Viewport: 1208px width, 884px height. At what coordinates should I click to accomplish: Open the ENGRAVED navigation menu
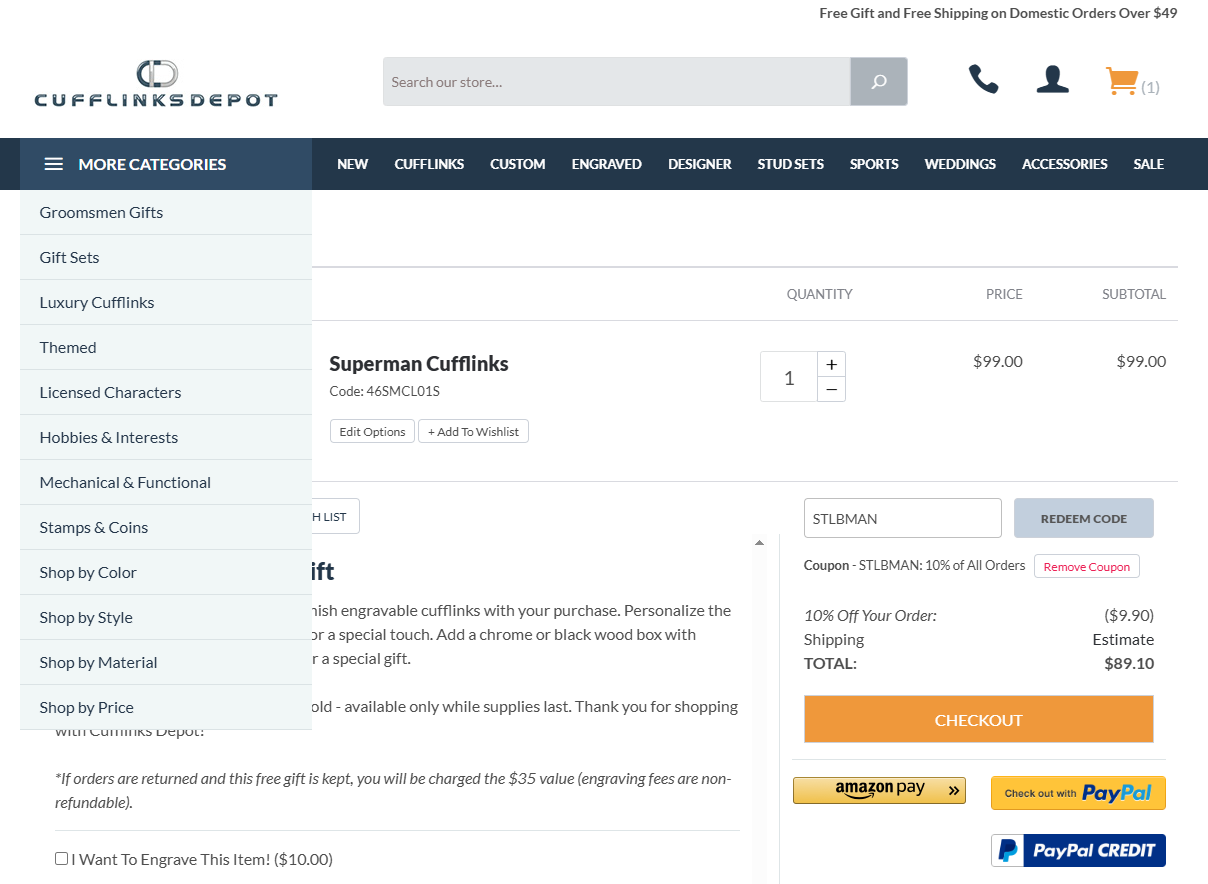tap(607, 164)
